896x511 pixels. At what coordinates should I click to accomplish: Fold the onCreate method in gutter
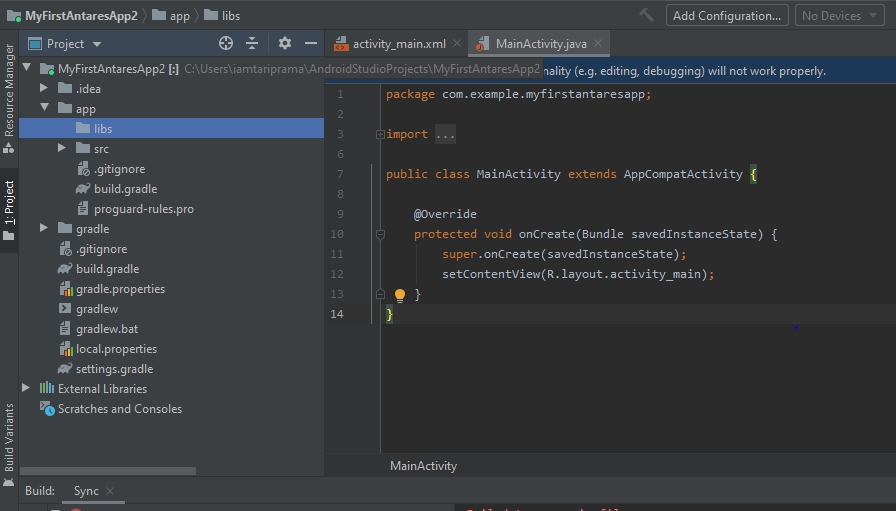(x=380, y=234)
